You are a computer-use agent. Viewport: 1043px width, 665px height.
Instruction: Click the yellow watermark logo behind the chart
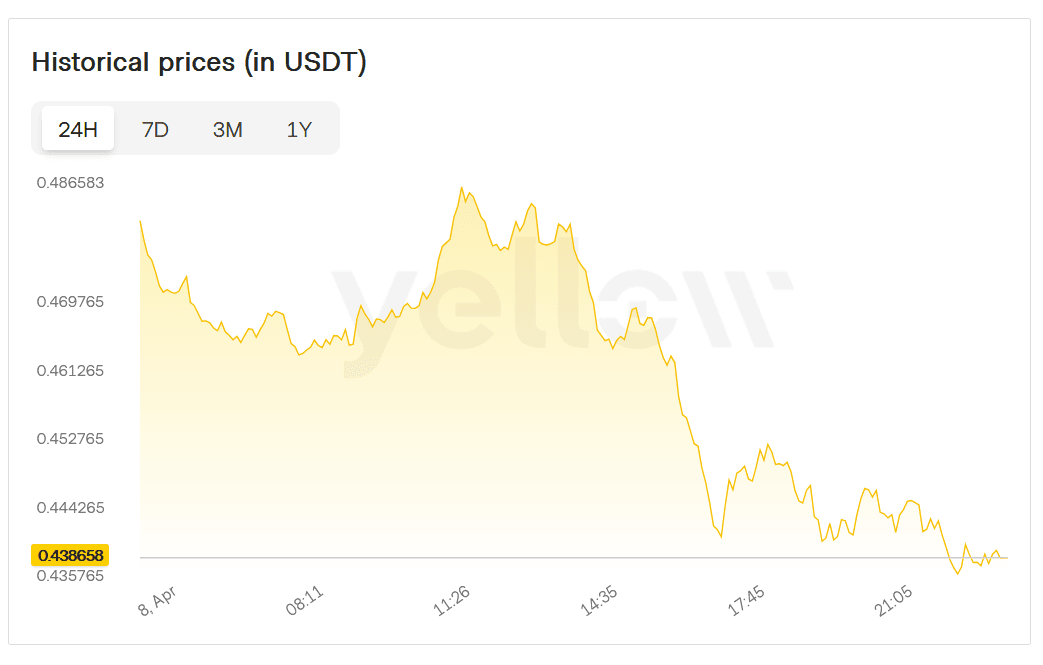[560, 310]
